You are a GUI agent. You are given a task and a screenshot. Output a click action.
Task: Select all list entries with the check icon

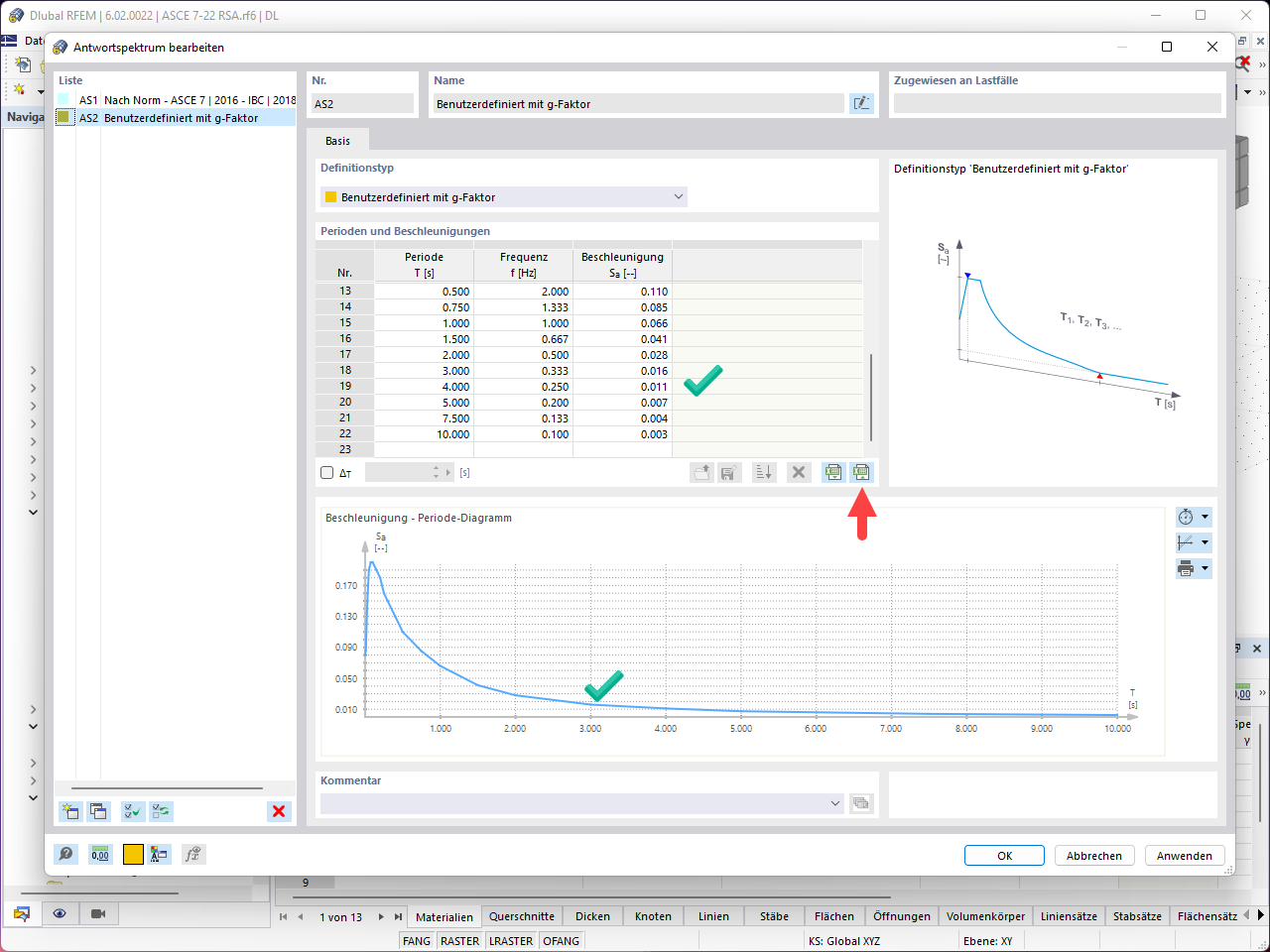pos(133,811)
